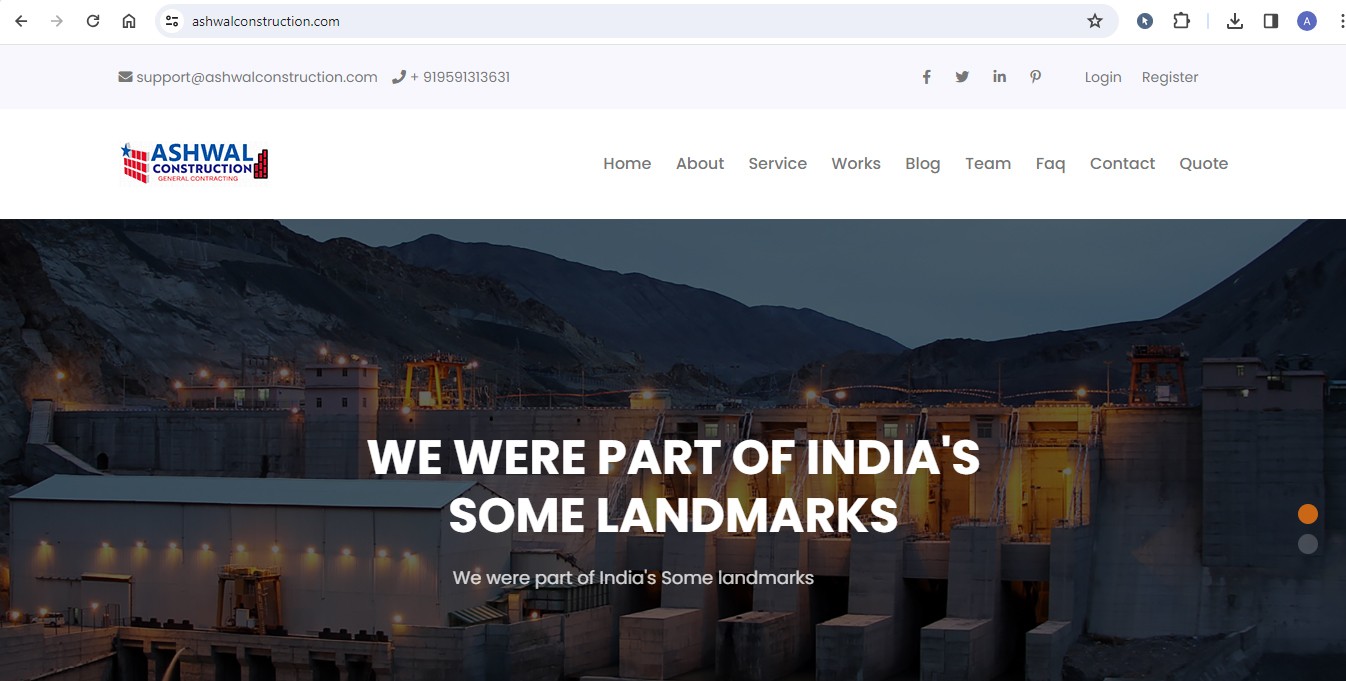This screenshot has height=681, width=1346.
Task: Open the LinkedIn social icon
Action: (999, 77)
